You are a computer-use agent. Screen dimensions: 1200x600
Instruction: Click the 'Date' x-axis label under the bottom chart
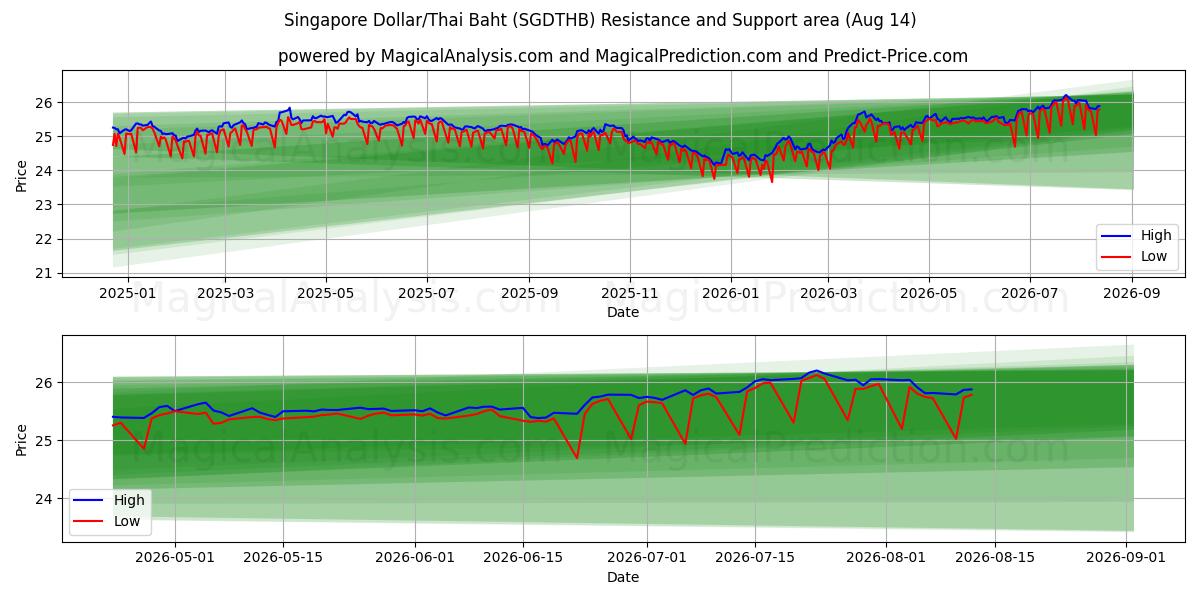(x=623, y=577)
